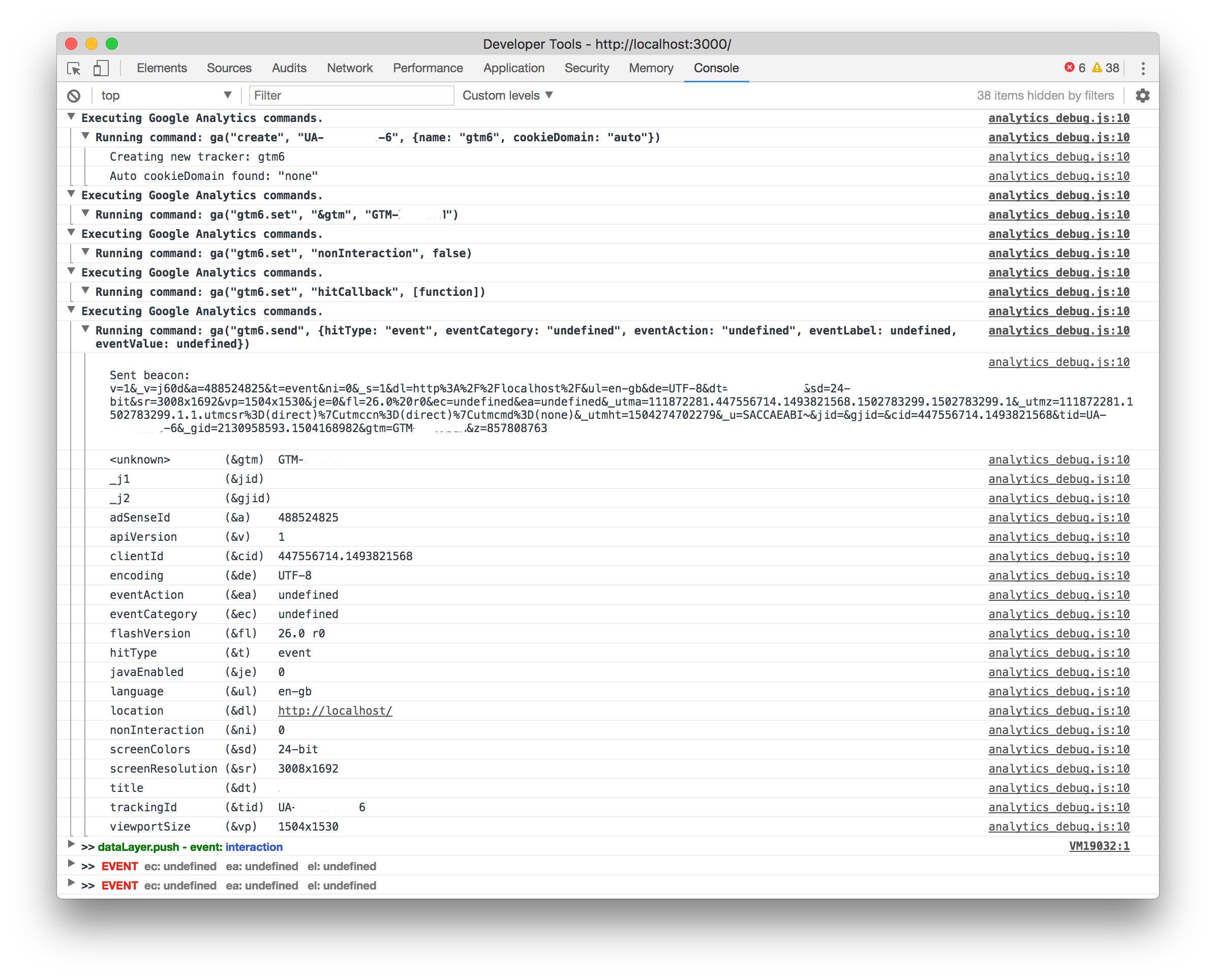The height and width of the screenshot is (980, 1216).
Task: Open the Application tab
Action: [513, 68]
